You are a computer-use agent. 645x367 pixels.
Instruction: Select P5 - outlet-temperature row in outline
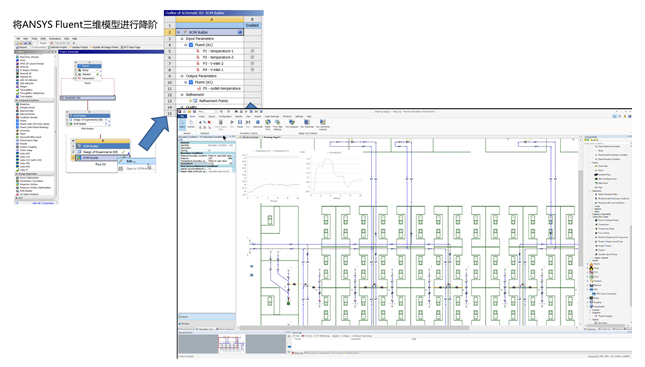click(210, 88)
